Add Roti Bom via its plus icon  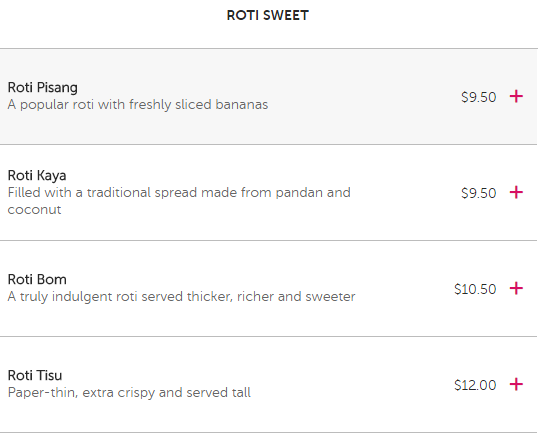click(516, 288)
